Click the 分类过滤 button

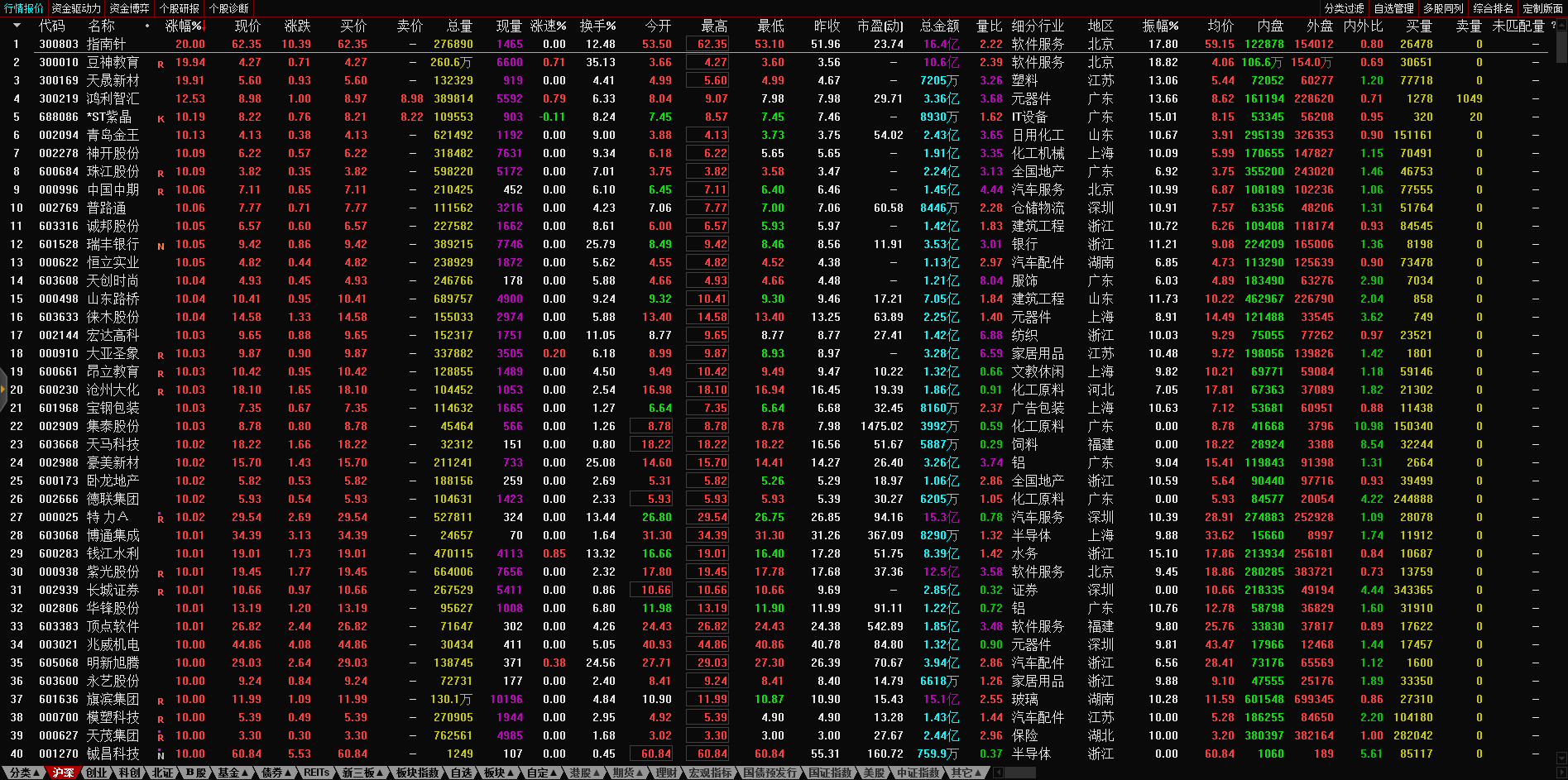pyautogui.click(x=1344, y=8)
